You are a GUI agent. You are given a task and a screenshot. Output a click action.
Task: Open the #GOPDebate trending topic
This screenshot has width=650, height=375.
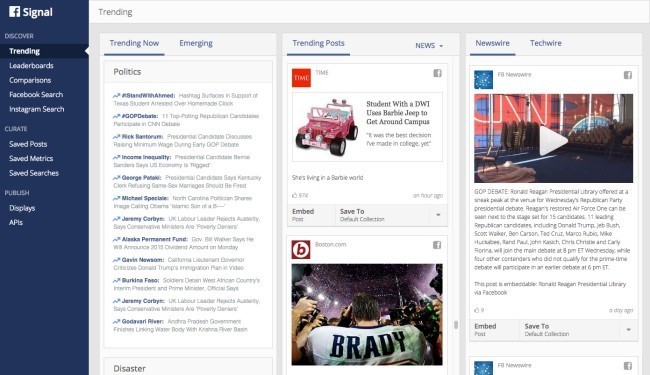coord(140,116)
